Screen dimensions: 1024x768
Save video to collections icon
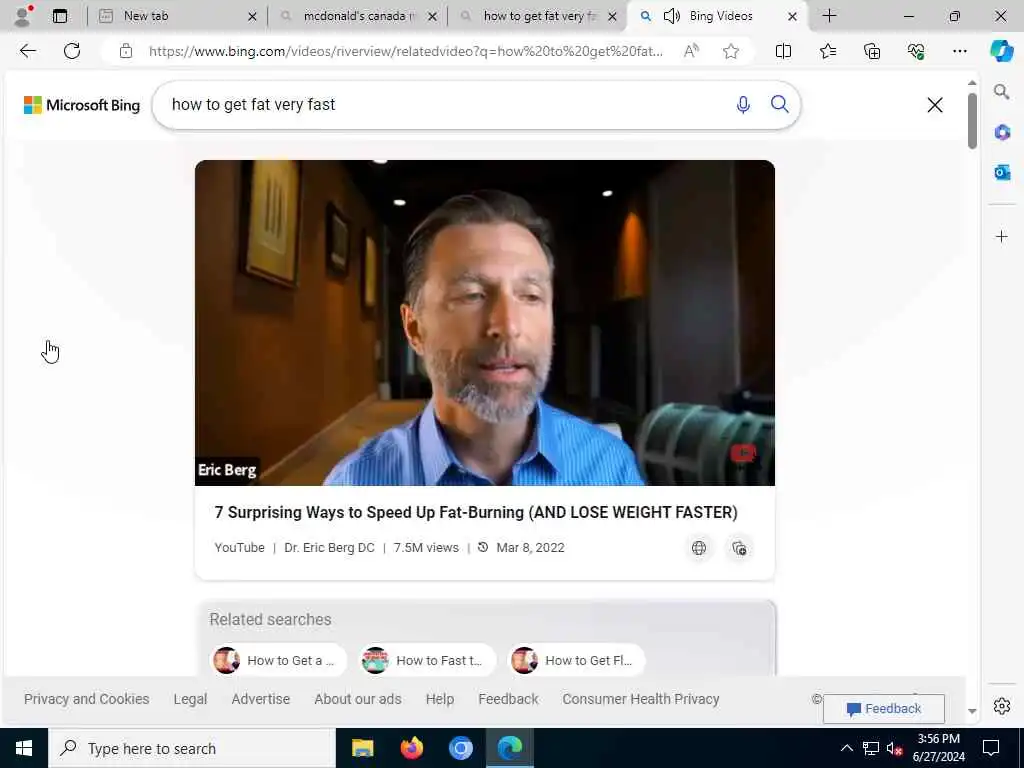[x=739, y=549]
